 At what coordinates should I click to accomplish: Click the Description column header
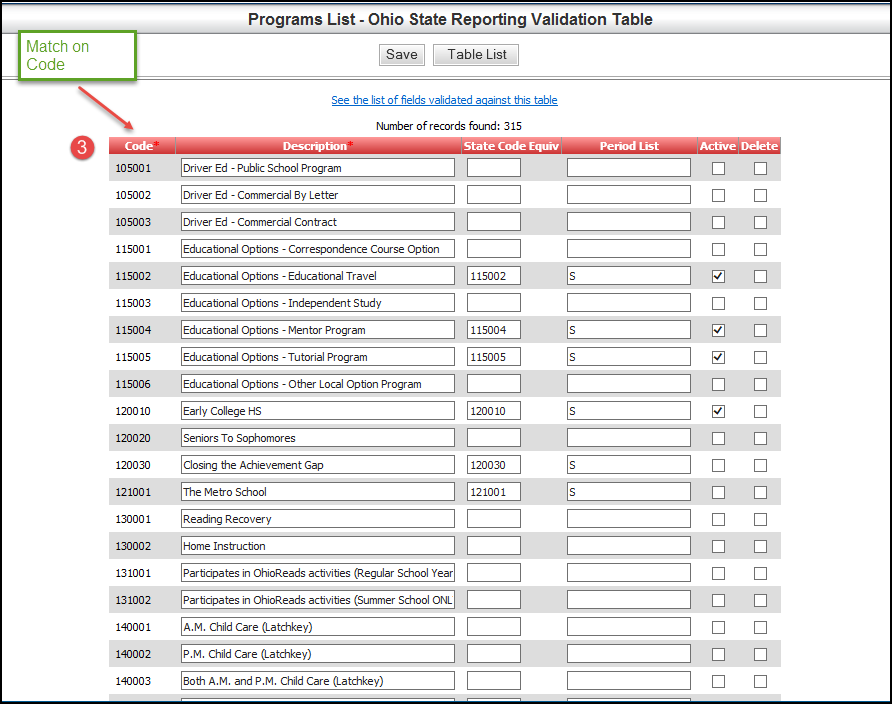tap(318, 146)
